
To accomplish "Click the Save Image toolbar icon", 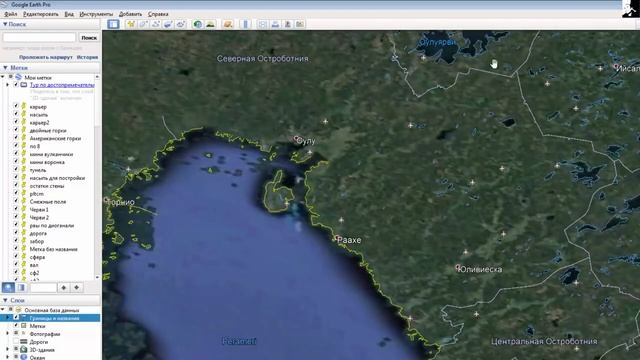I will coord(288,24).
